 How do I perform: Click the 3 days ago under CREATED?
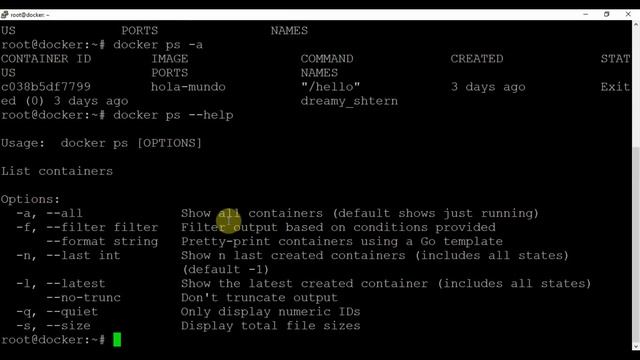coord(488,87)
